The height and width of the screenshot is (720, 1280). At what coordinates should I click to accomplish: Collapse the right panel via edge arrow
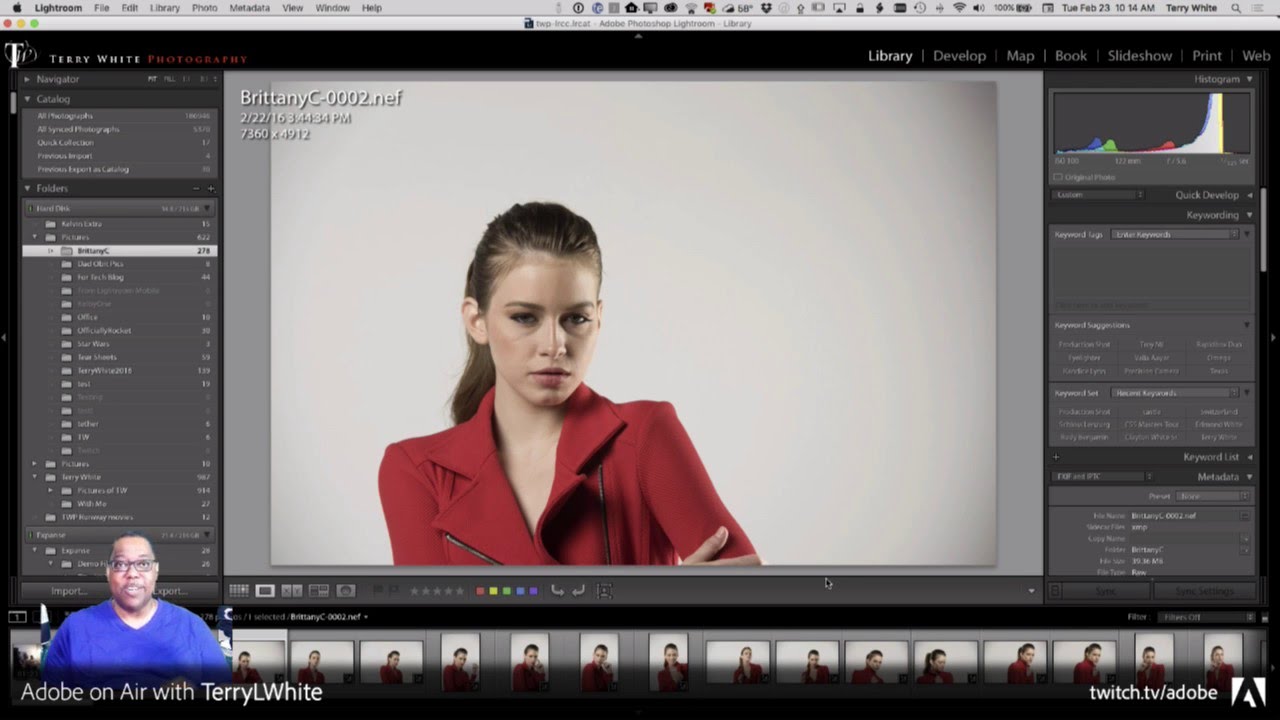click(1275, 338)
